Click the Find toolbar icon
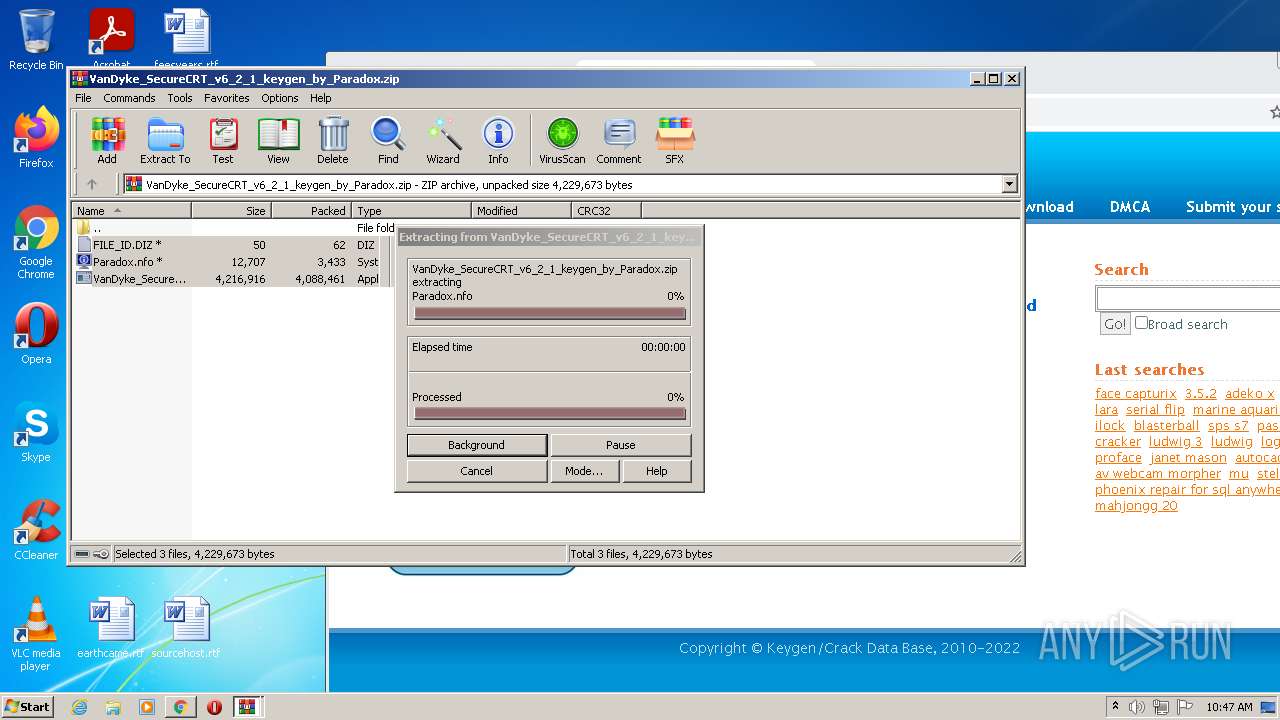Image resolution: width=1280 pixels, height=720 pixels. (x=388, y=140)
